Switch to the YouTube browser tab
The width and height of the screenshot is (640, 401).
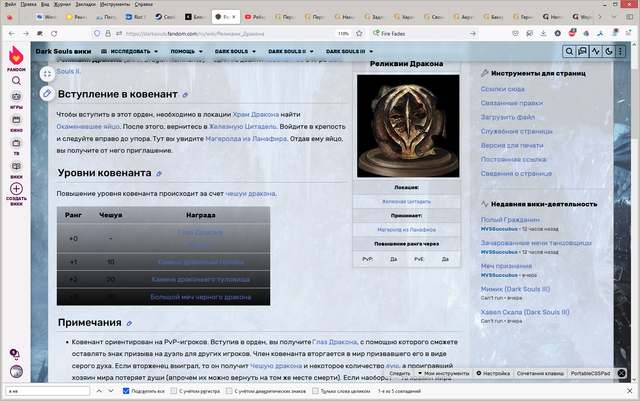coord(256,17)
